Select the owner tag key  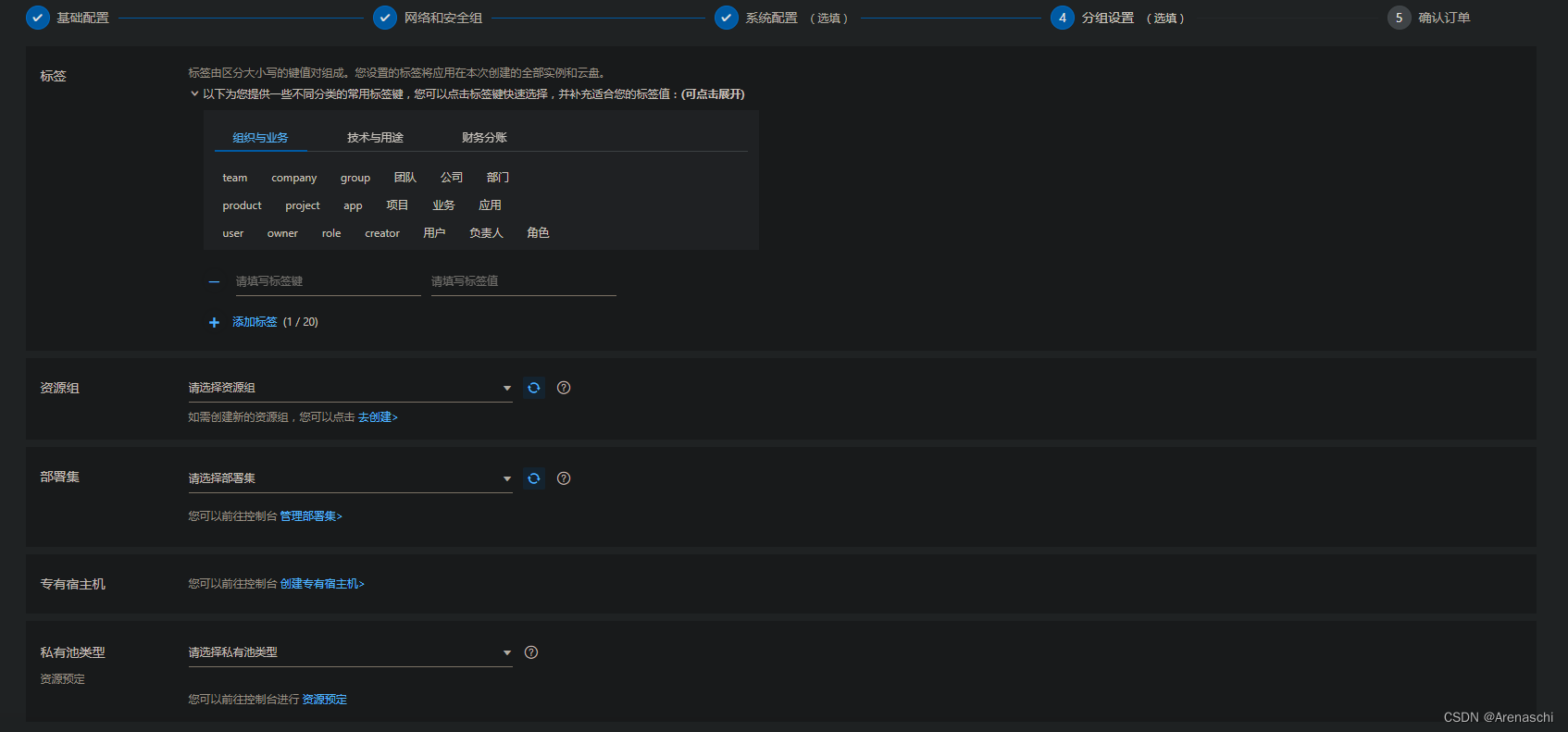coord(282,233)
